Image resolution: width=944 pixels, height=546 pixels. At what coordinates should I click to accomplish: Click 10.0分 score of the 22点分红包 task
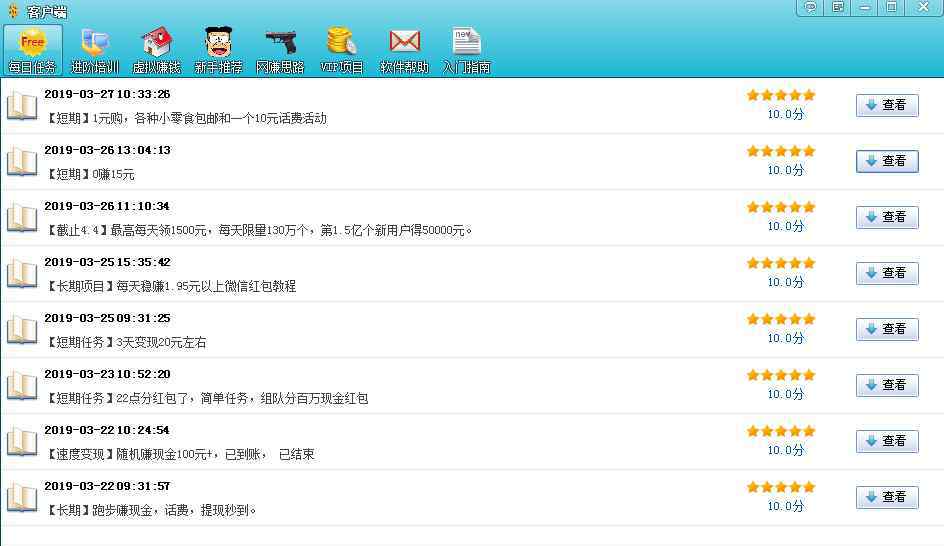coord(786,394)
